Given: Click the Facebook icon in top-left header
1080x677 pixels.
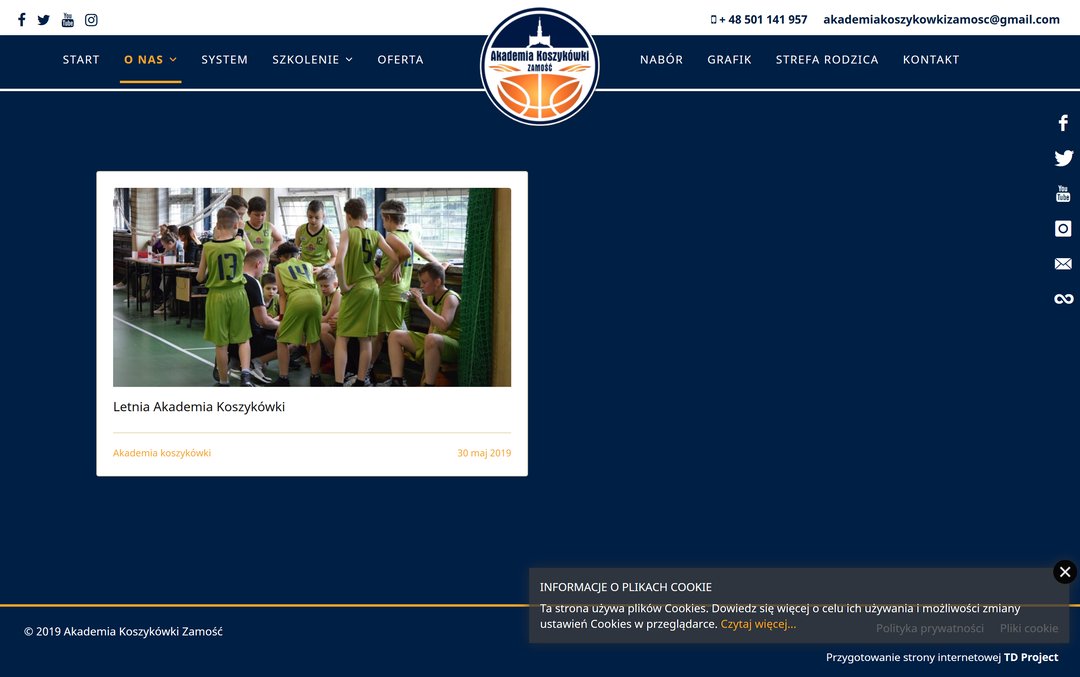Looking at the screenshot, I should point(22,20).
